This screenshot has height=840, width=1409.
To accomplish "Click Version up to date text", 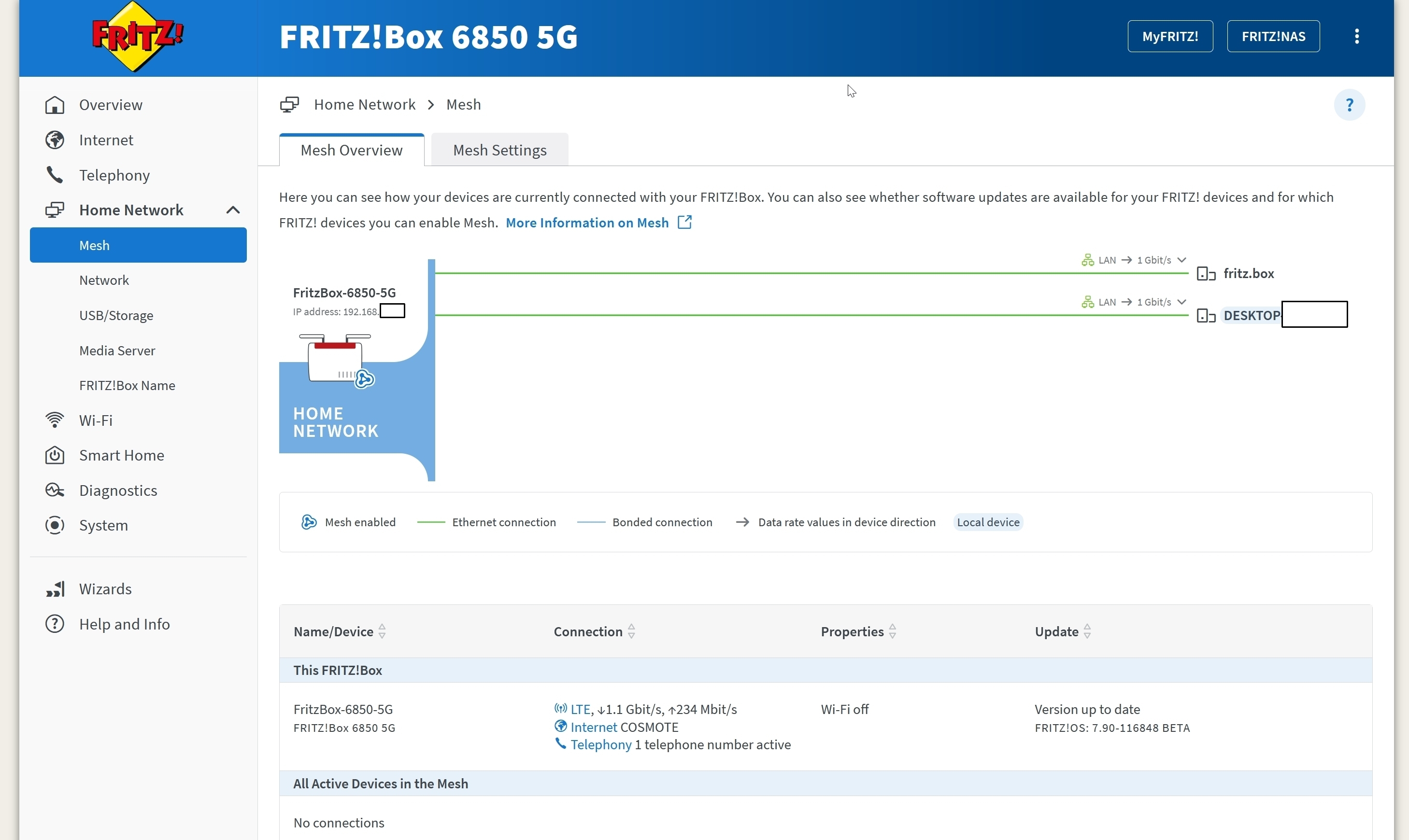I will pos(1087,709).
